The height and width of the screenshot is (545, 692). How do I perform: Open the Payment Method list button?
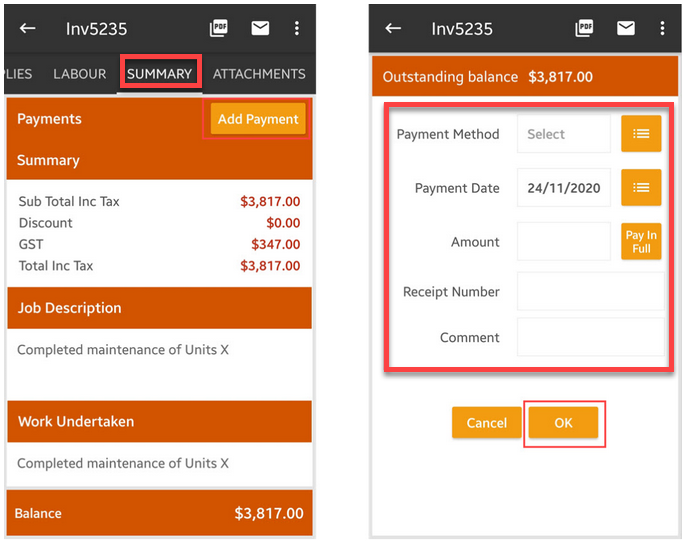641,134
